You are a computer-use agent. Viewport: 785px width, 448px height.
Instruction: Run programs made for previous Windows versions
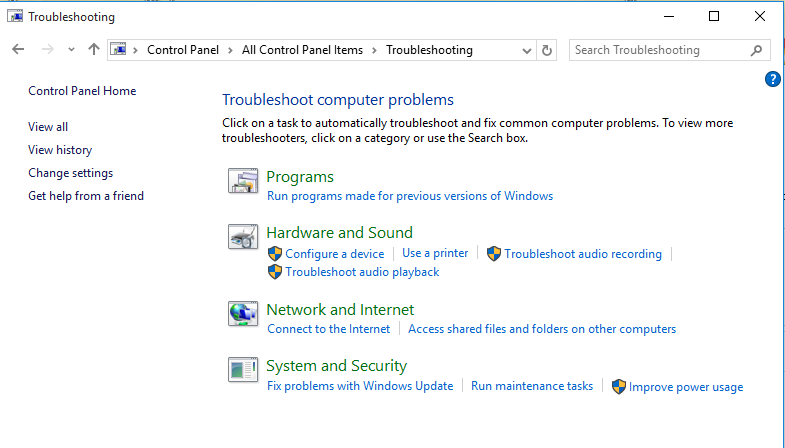click(410, 196)
